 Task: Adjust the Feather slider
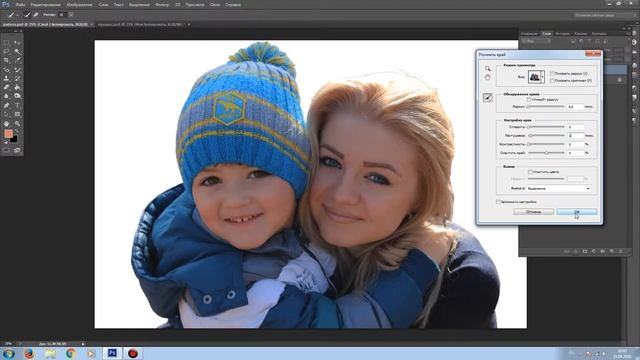point(546,135)
